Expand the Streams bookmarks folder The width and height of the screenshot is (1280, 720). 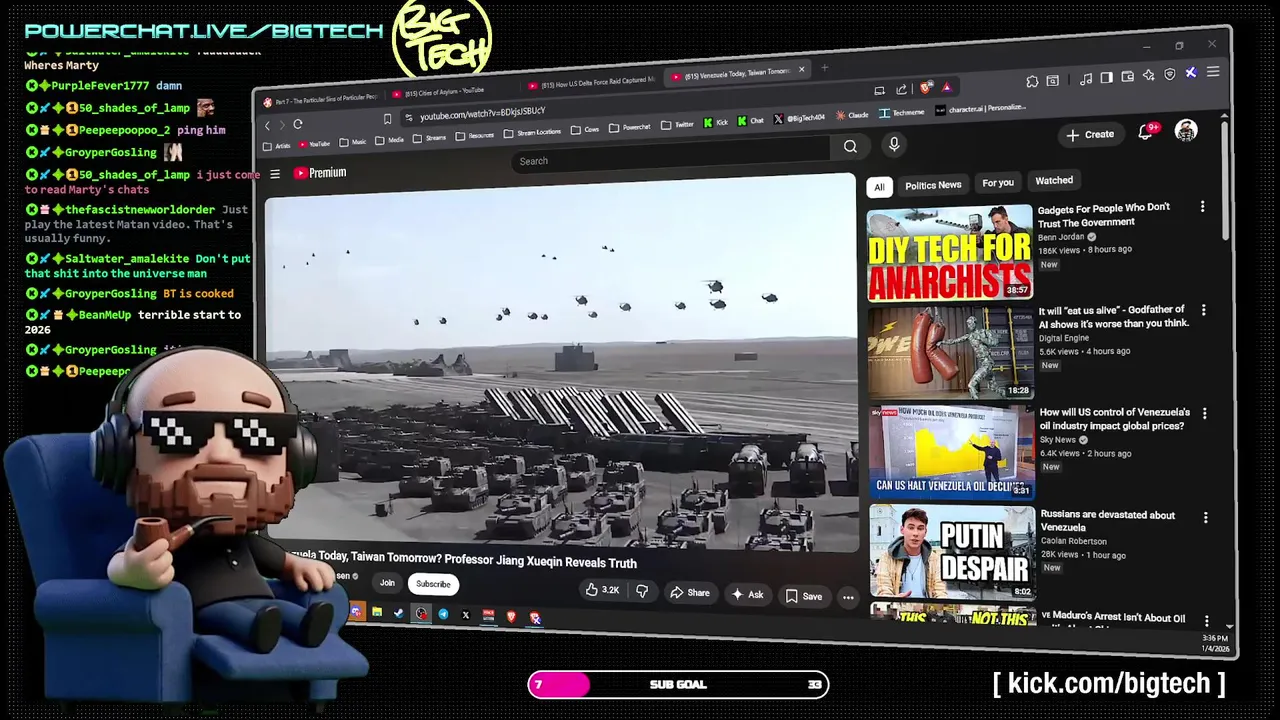(430, 138)
